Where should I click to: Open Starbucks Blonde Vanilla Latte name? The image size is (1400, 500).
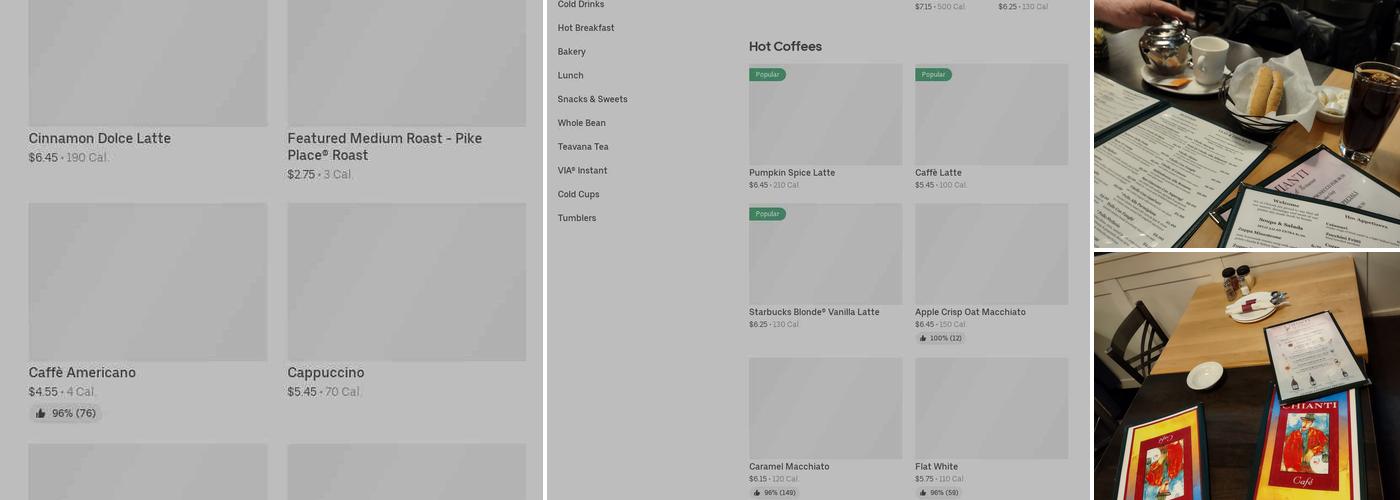[x=814, y=312]
